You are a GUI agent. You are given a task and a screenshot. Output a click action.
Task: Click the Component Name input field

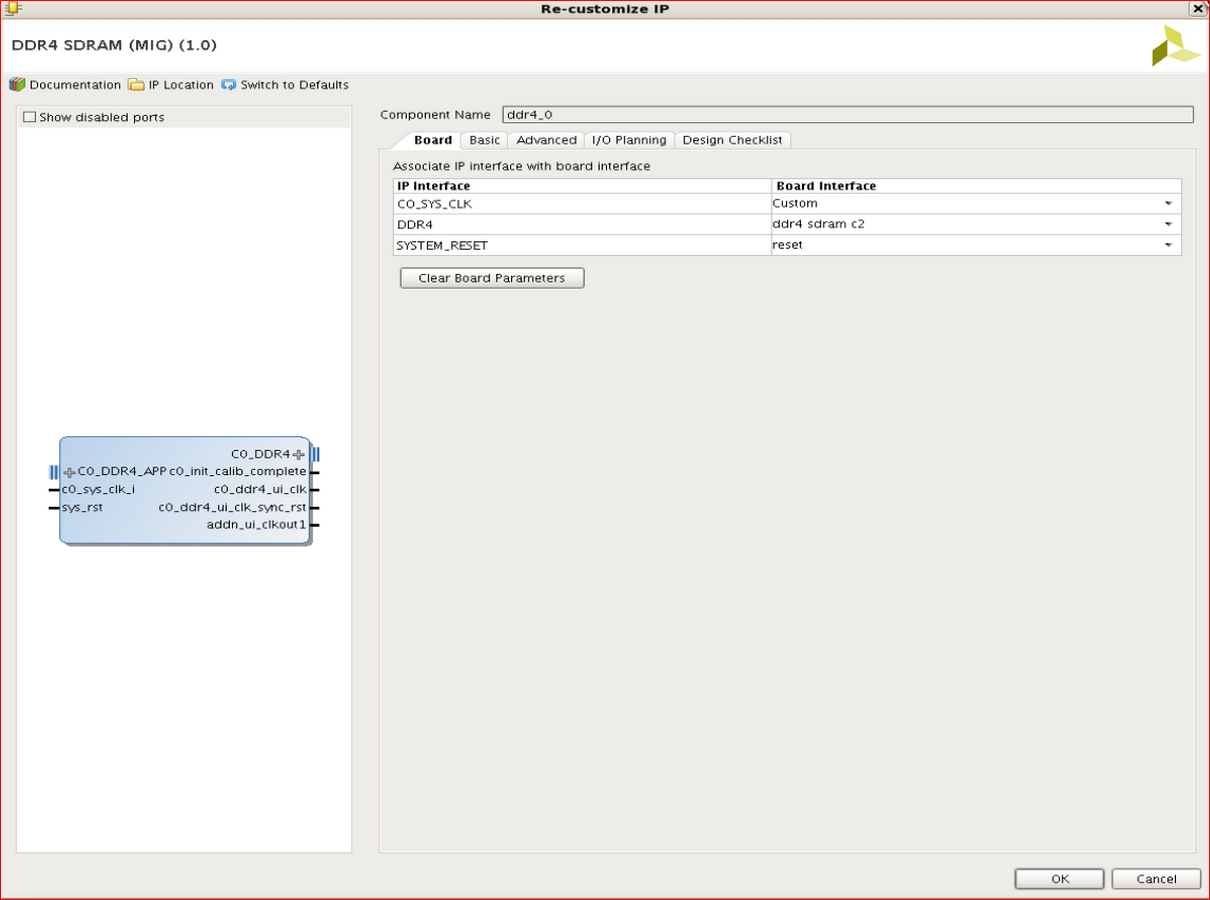[847, 115]
